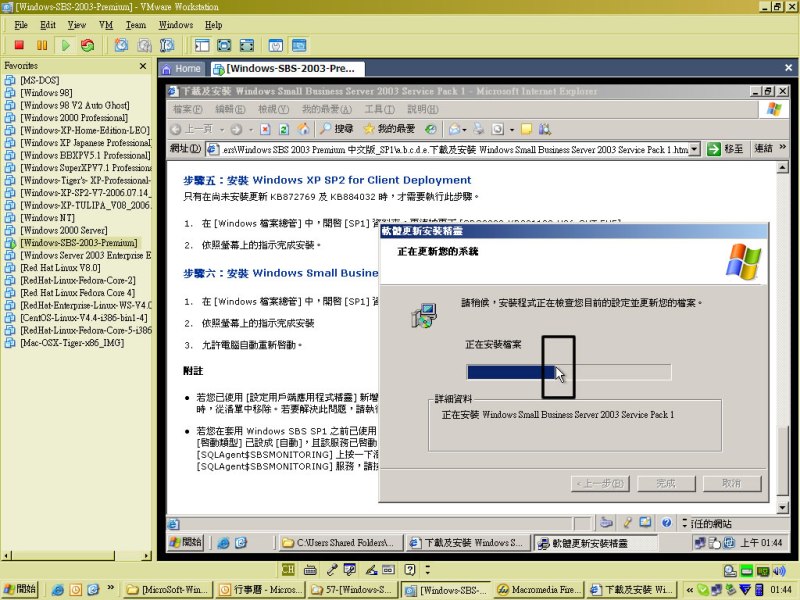Click the IE page vertical scrollbar down arrow
Screen dimensions: 800x600
click(x=782, y=507)
